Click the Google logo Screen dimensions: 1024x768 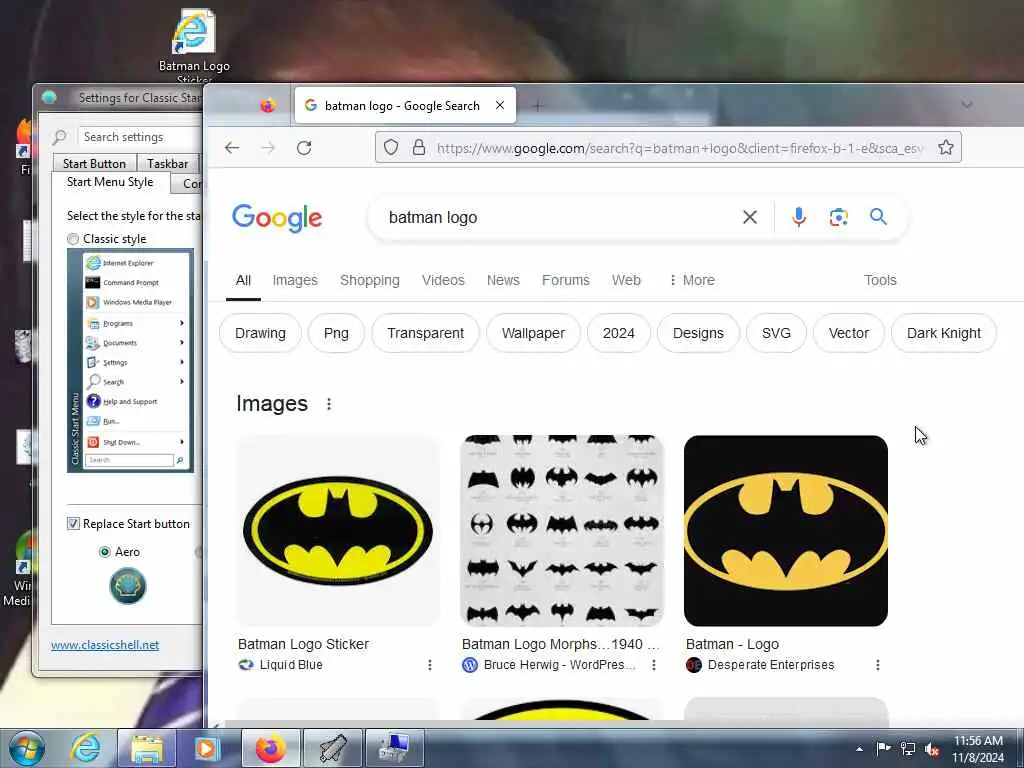coord(277,217)
